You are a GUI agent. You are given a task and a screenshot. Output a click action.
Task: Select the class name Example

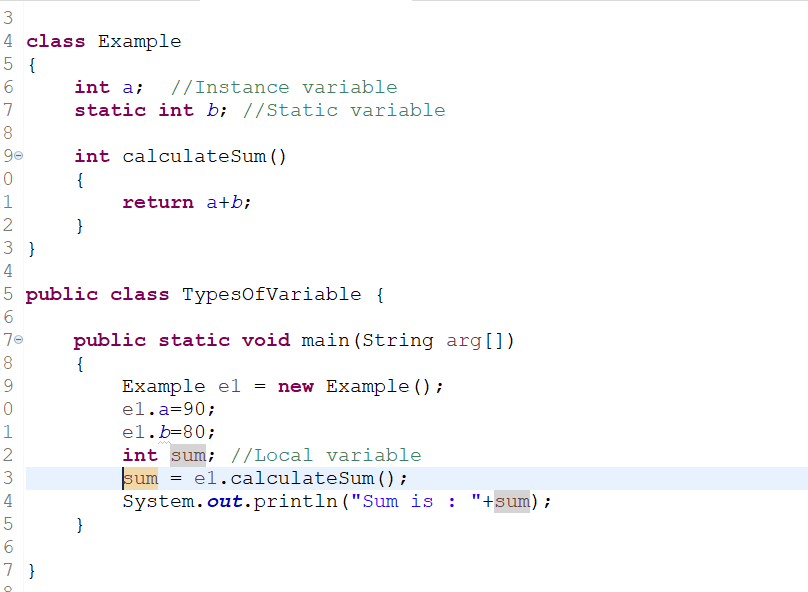pyautogui.click(x=139, y=41)
